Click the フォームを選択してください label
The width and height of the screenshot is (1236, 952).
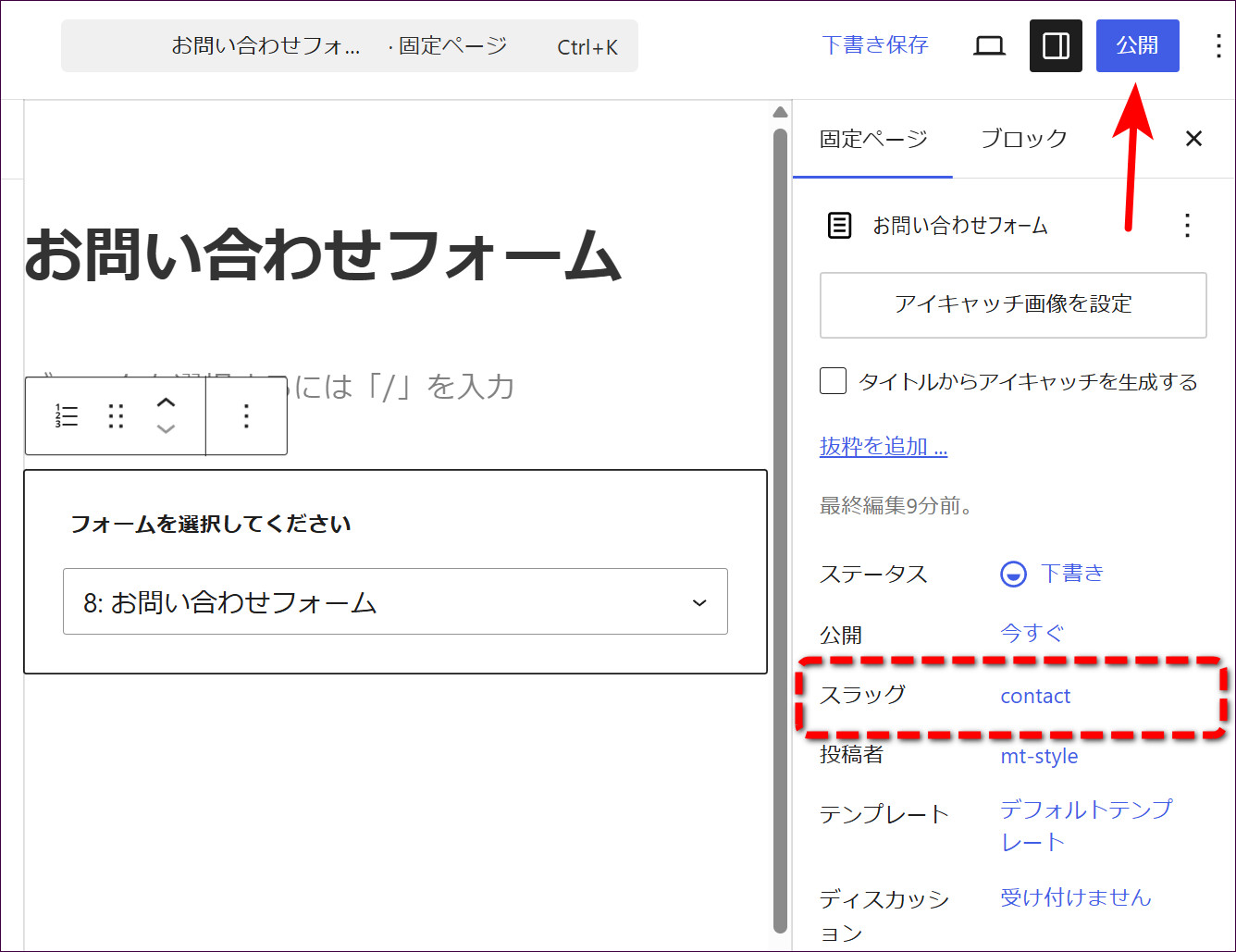click(211, 525)
